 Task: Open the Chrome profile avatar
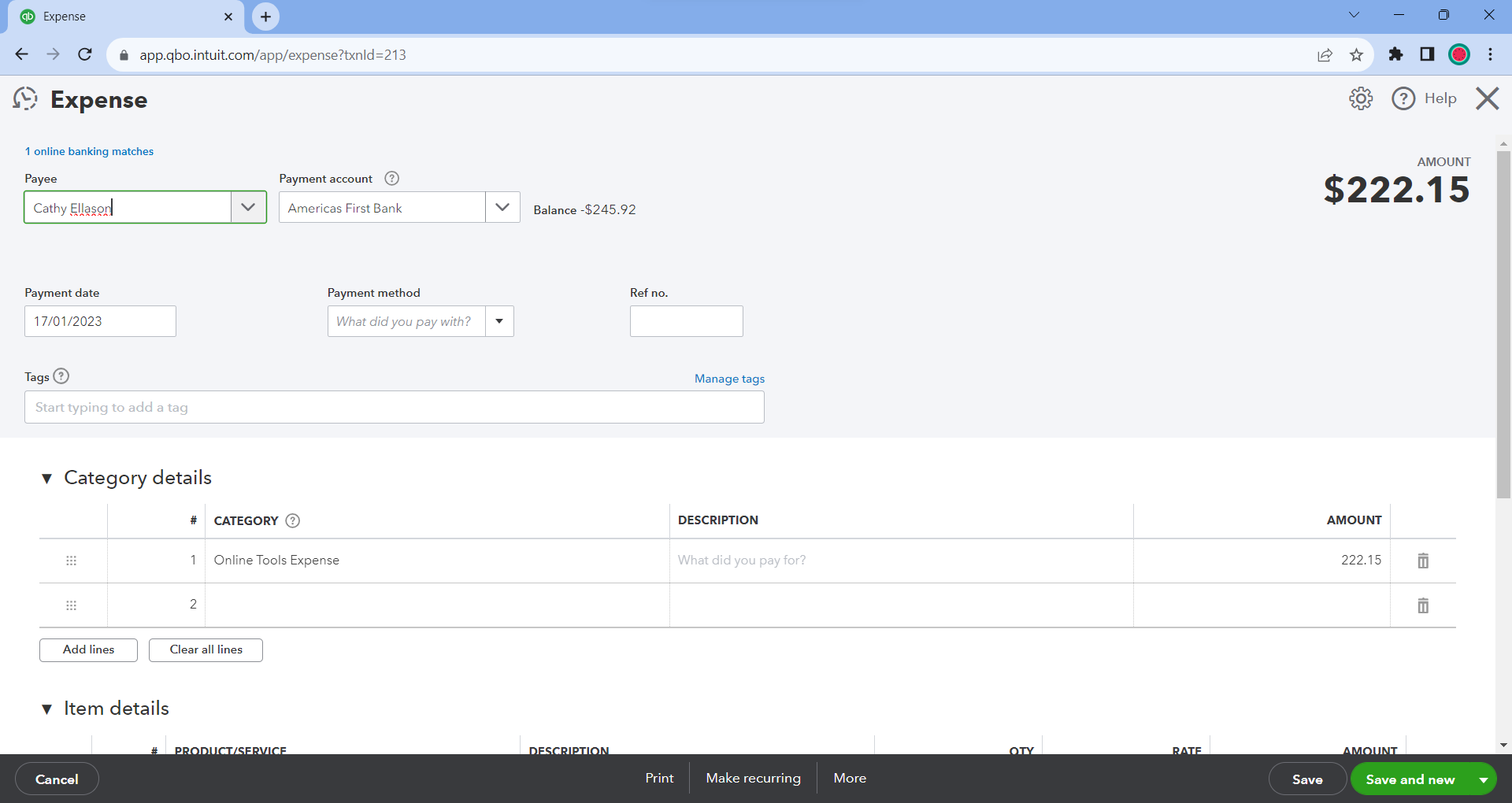pos(1459,54)
